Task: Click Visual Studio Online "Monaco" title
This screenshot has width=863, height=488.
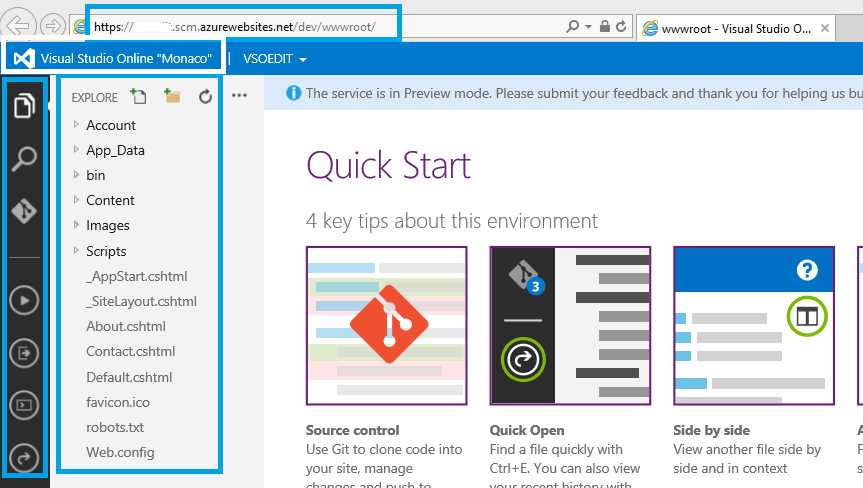Action: point(126,58)
